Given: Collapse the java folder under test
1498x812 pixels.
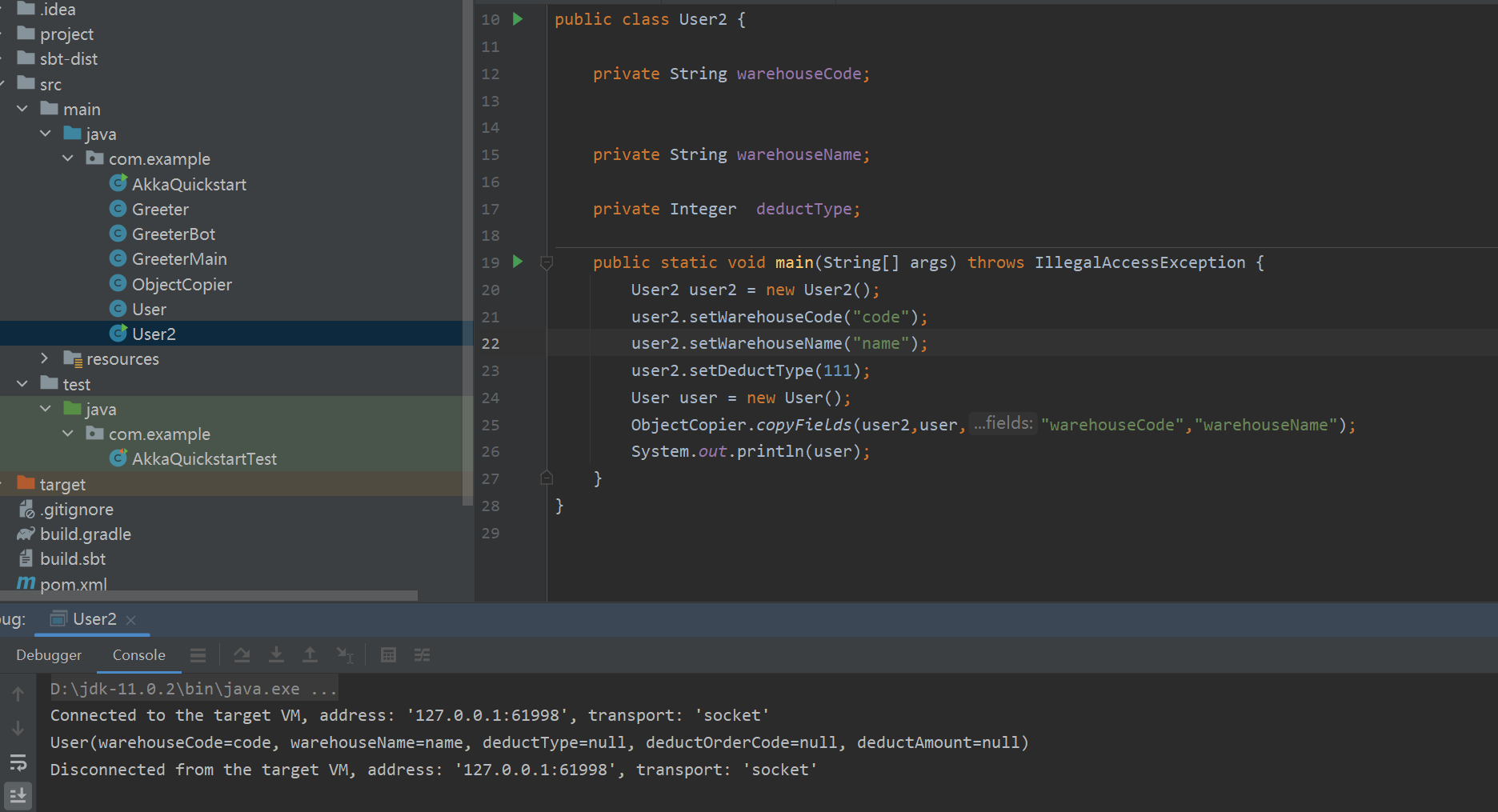Looking at the screenshot, I should 46,409.
